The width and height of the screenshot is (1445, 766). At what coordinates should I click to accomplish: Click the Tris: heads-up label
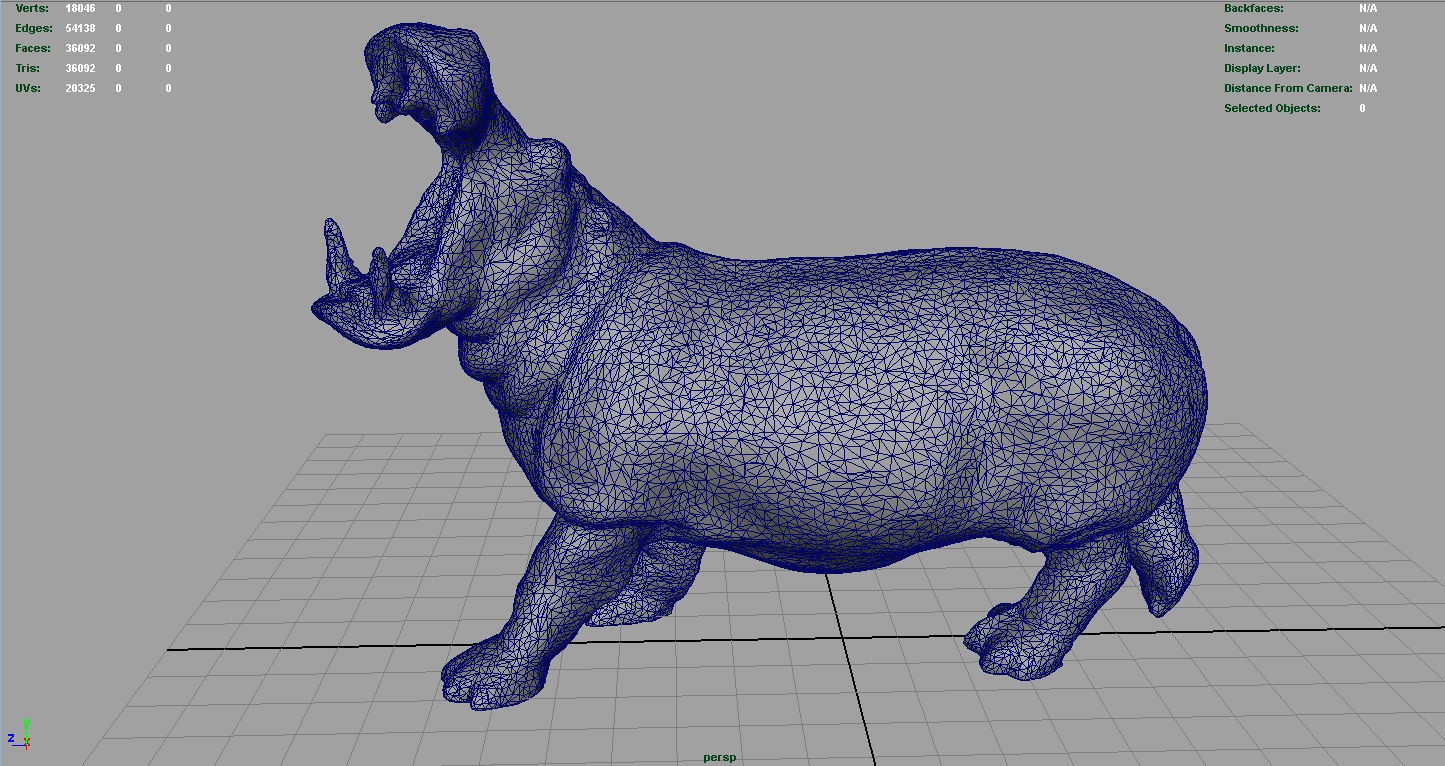click(x=28, y=68)
